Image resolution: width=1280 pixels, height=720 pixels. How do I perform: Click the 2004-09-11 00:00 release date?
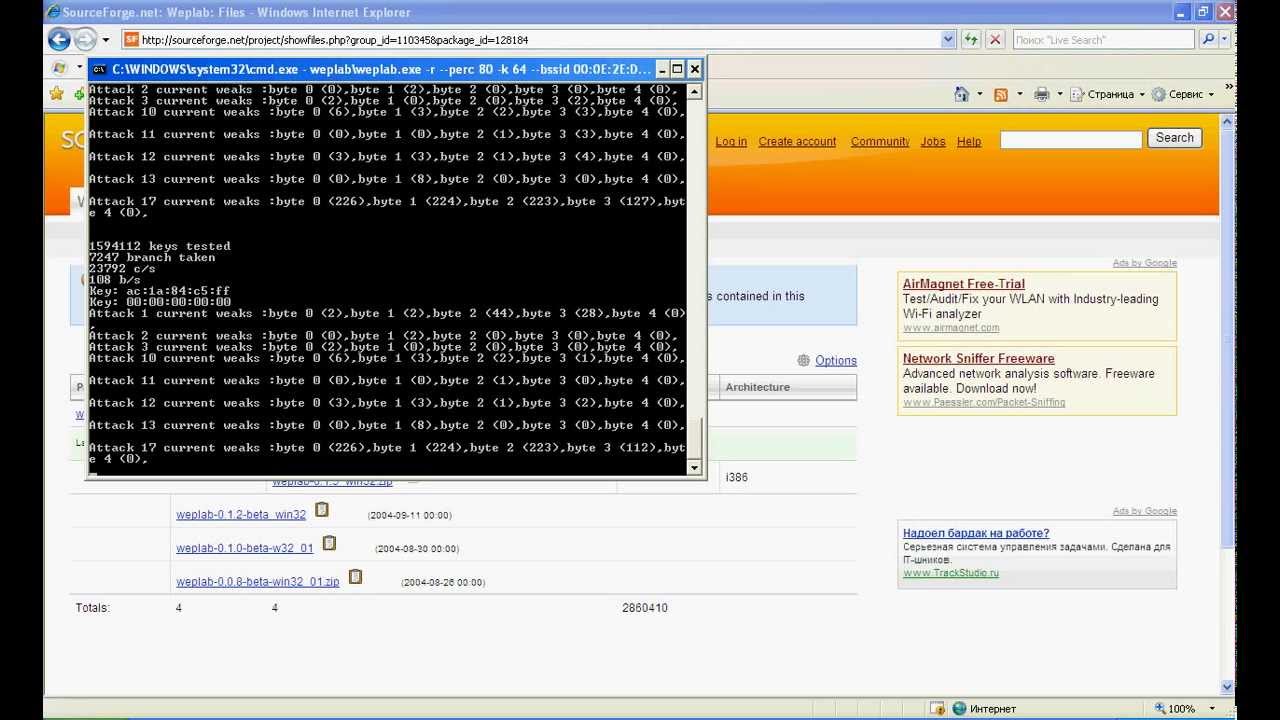(x=410, y=516)
